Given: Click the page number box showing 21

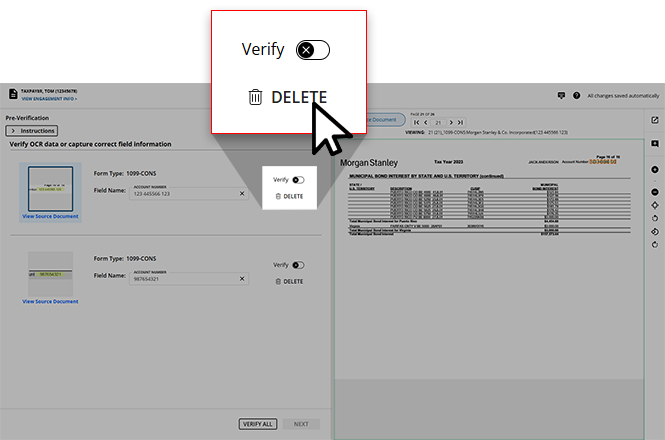Looking at the screenshot, I should click(x=438, y=123).
